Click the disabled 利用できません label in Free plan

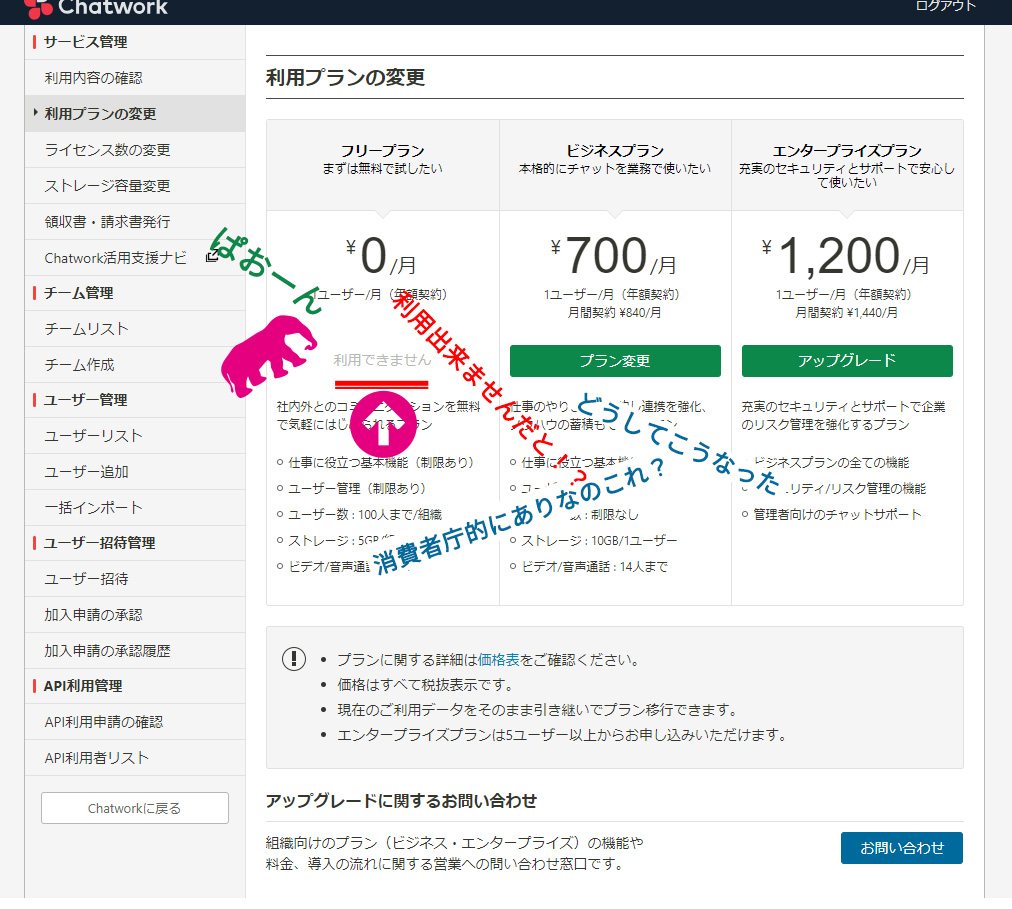tap(382, 360)
